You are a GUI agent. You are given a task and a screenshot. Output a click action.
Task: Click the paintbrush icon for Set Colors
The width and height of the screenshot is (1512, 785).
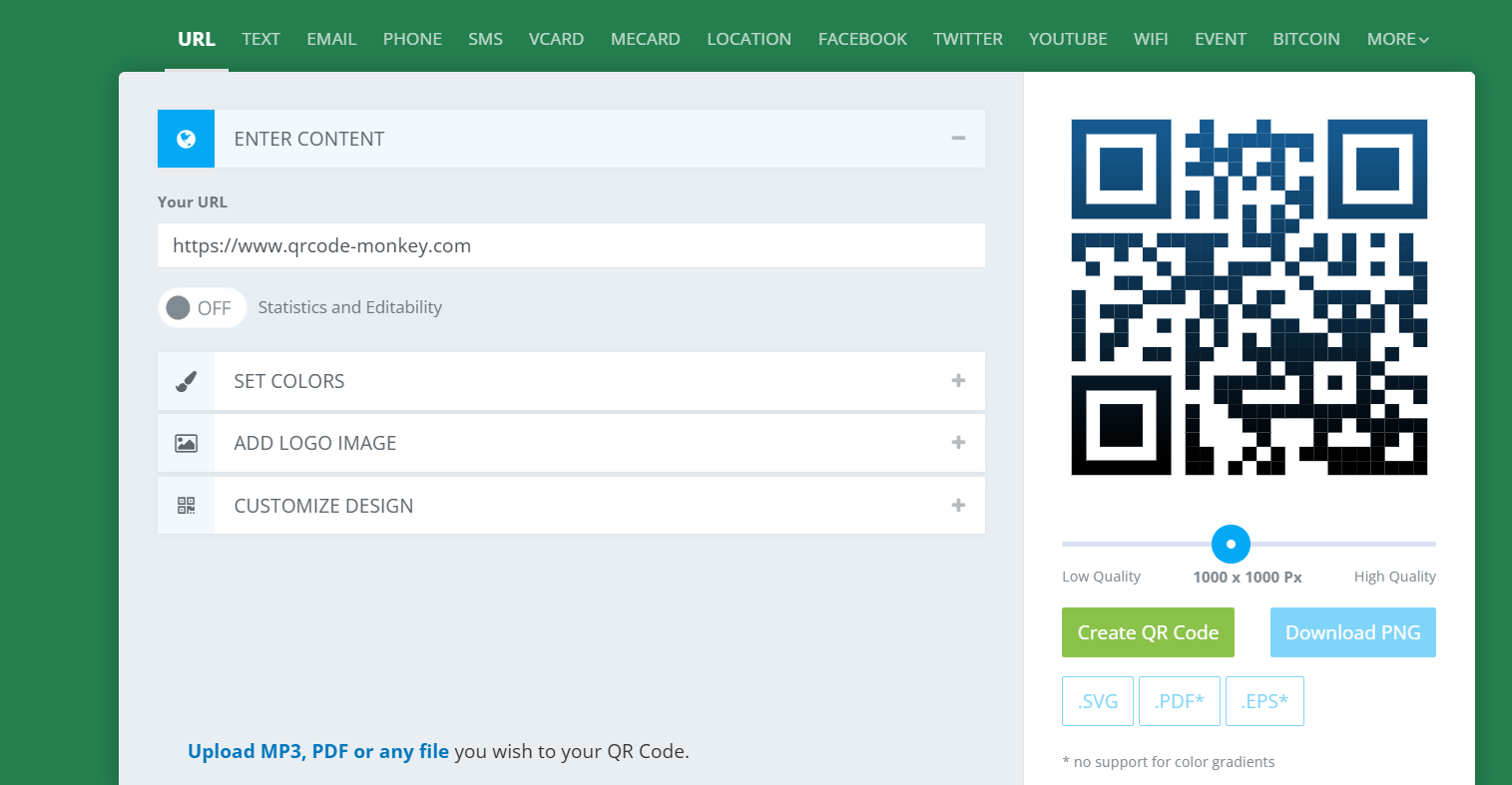tap(186, 381)
